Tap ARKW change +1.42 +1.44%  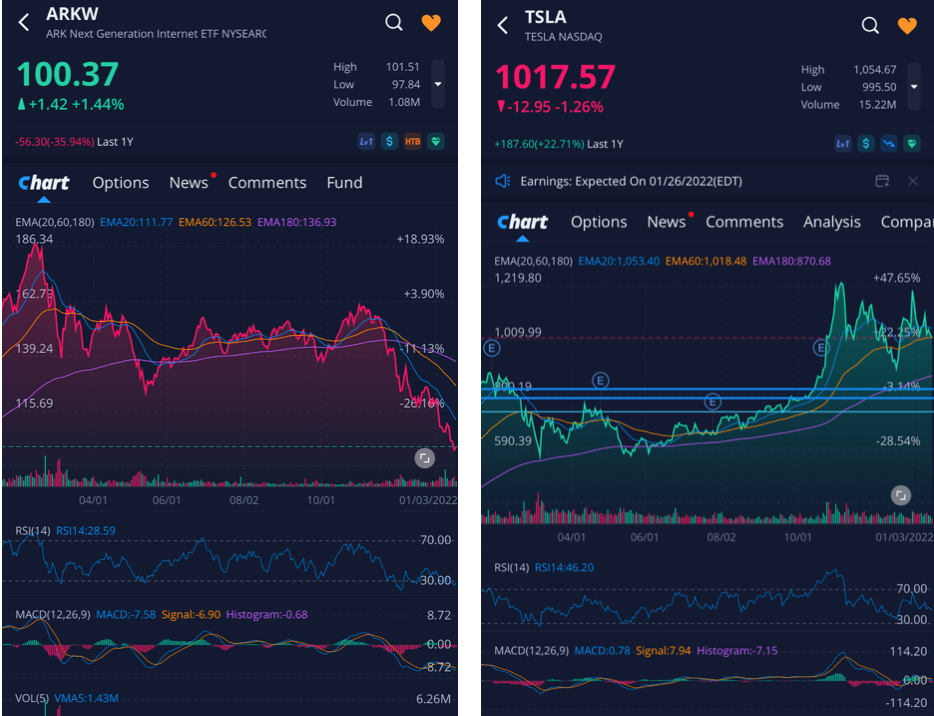[71, 104]
